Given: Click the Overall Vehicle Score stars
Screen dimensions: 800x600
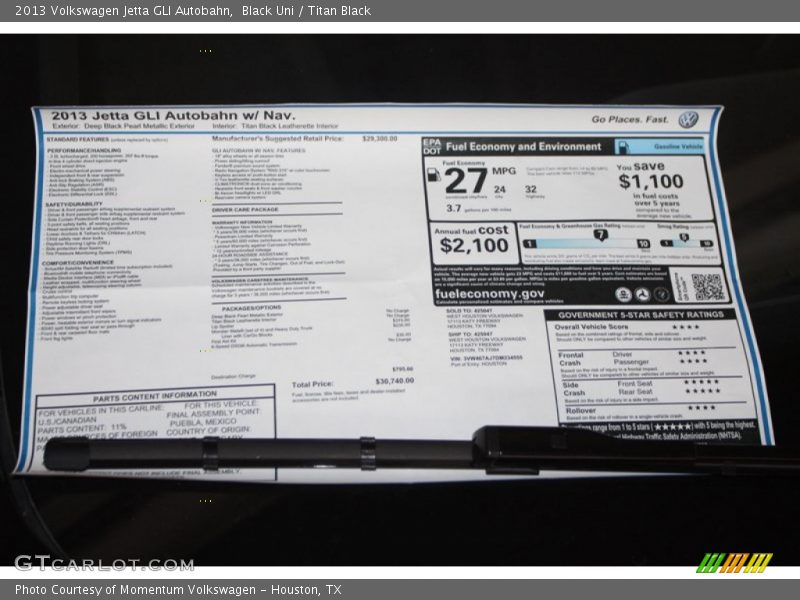Looking at the screenshot, I should [685, 327].
